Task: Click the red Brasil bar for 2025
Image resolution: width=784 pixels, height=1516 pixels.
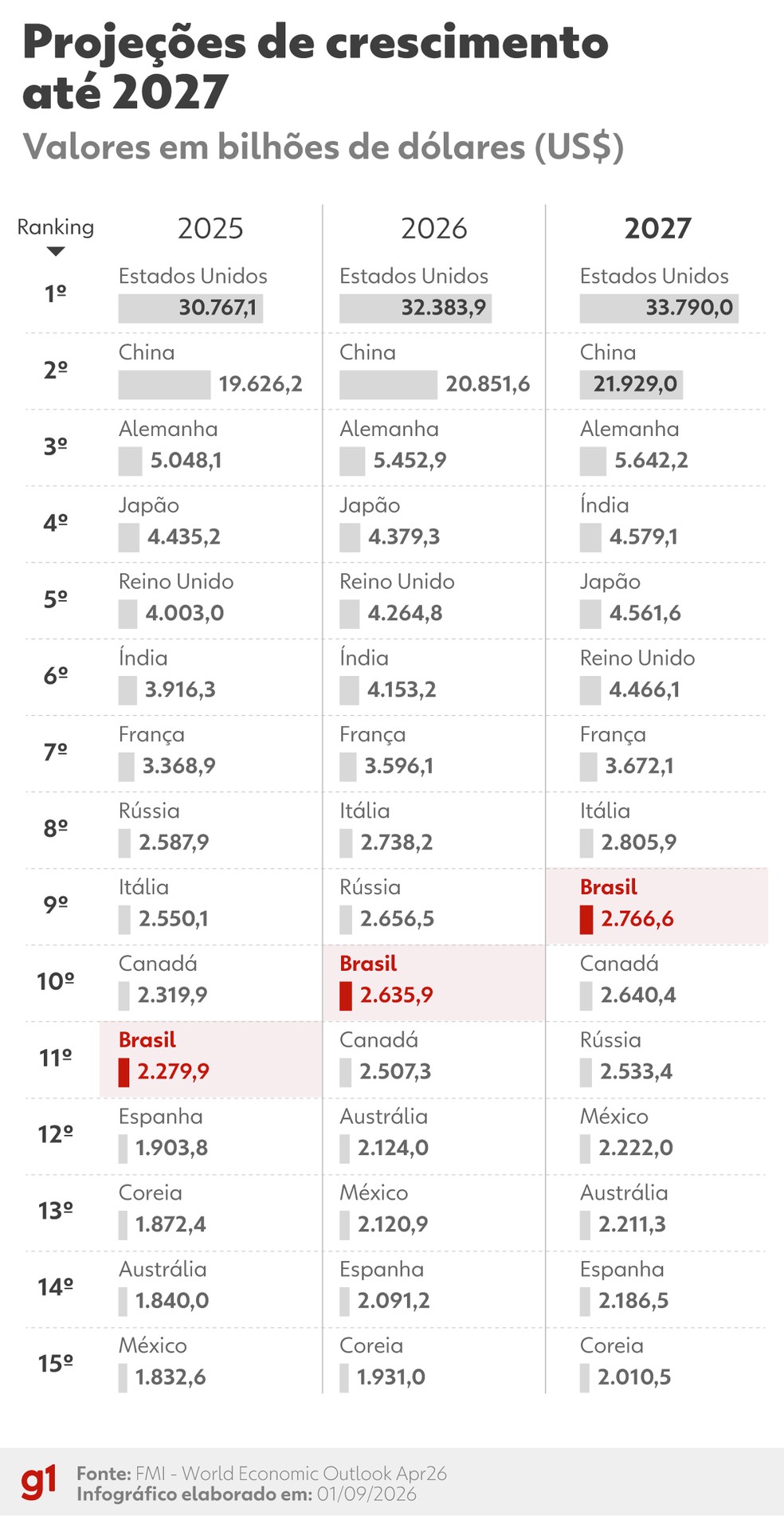Action: (123, 1072)
